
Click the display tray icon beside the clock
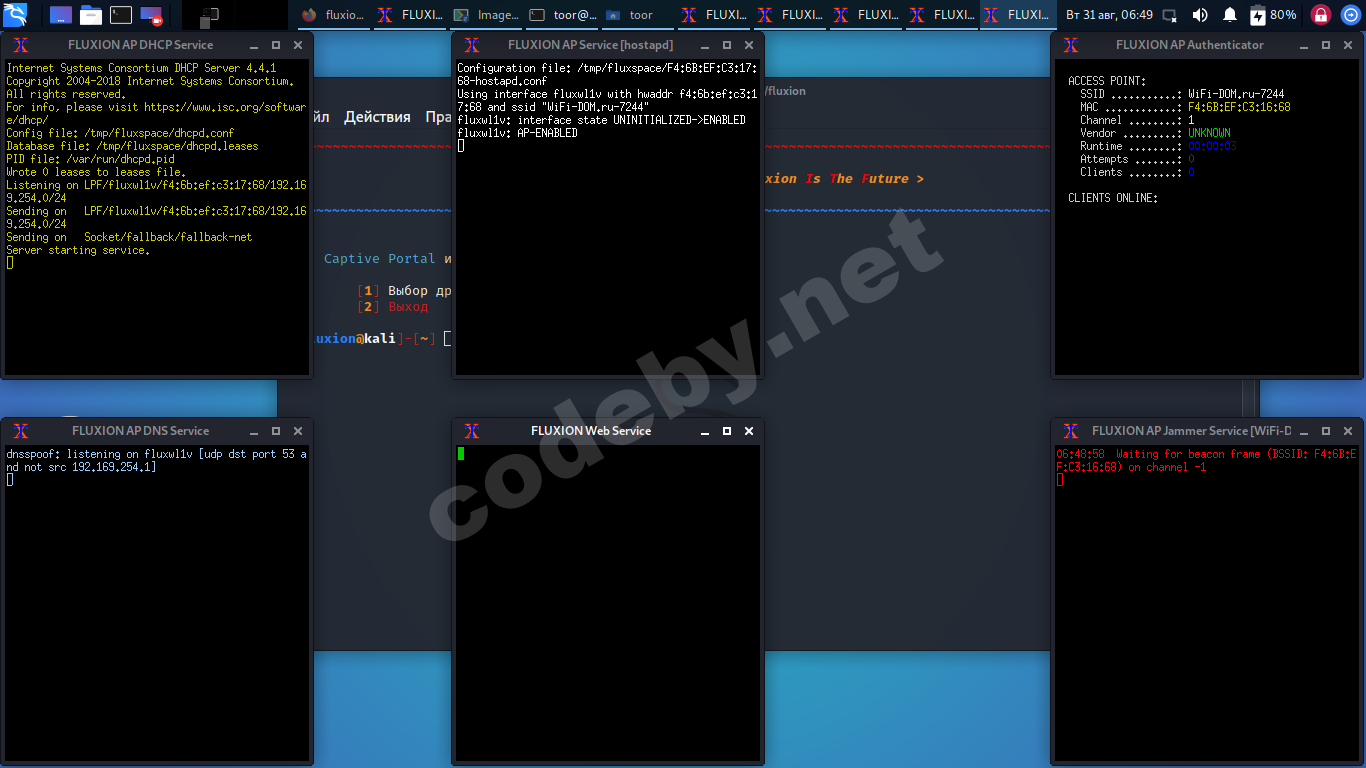point(1170,15)
